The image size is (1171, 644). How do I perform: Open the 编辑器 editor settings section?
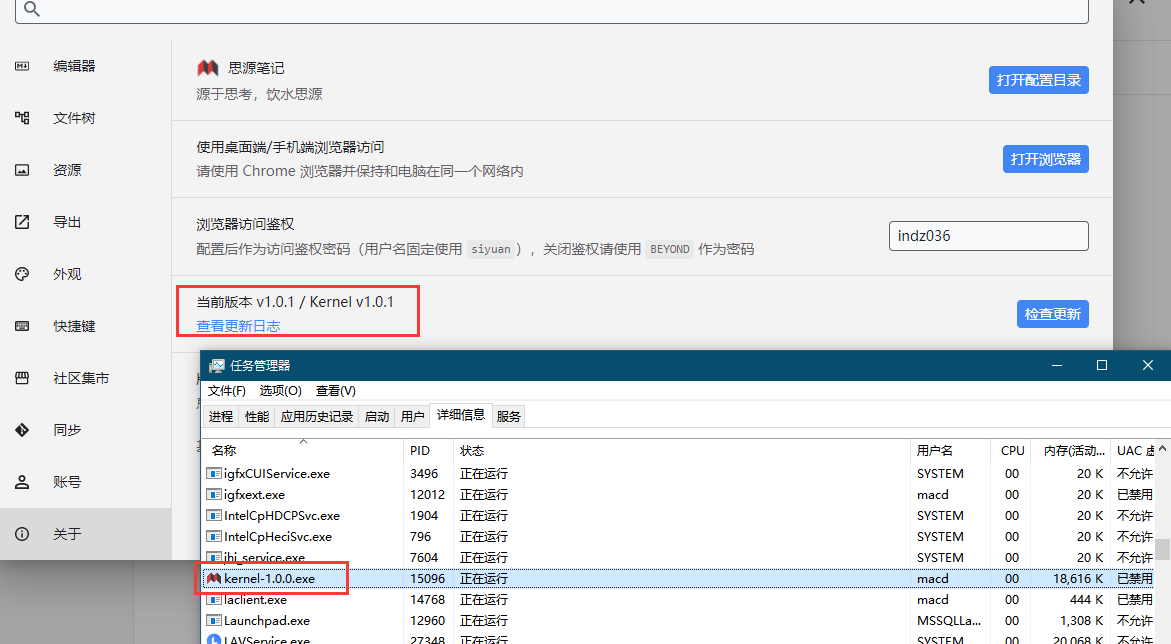[x=75, y=66]
